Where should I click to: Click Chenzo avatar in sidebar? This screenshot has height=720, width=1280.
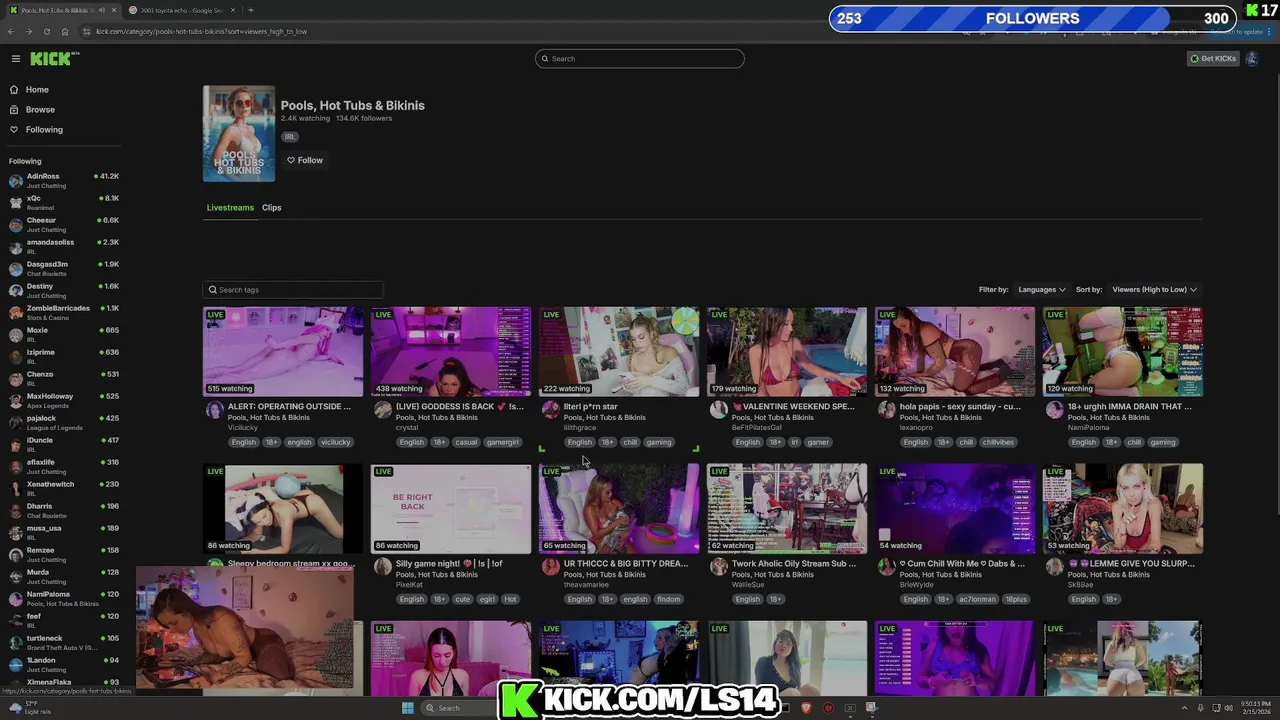point(15,378)
